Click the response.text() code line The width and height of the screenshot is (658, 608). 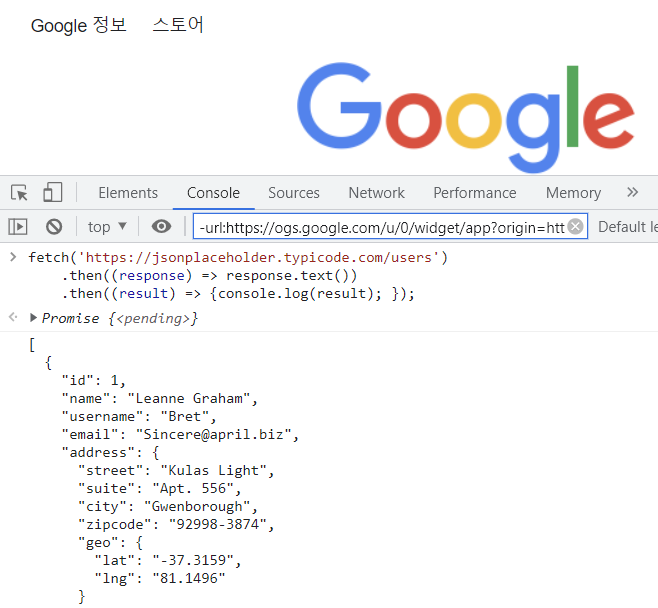coord(209,276)
